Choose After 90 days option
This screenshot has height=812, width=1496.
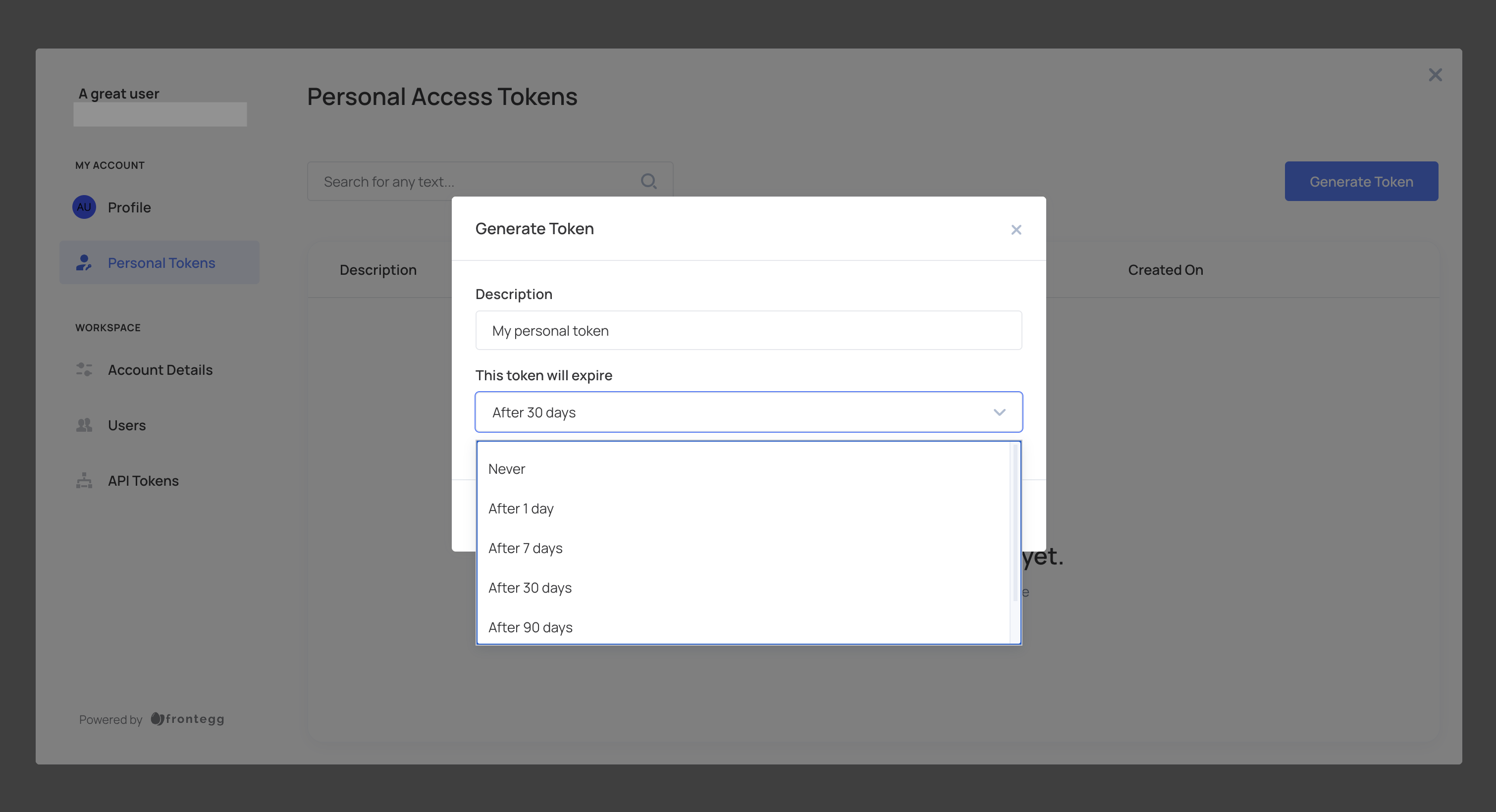(530, 627)
